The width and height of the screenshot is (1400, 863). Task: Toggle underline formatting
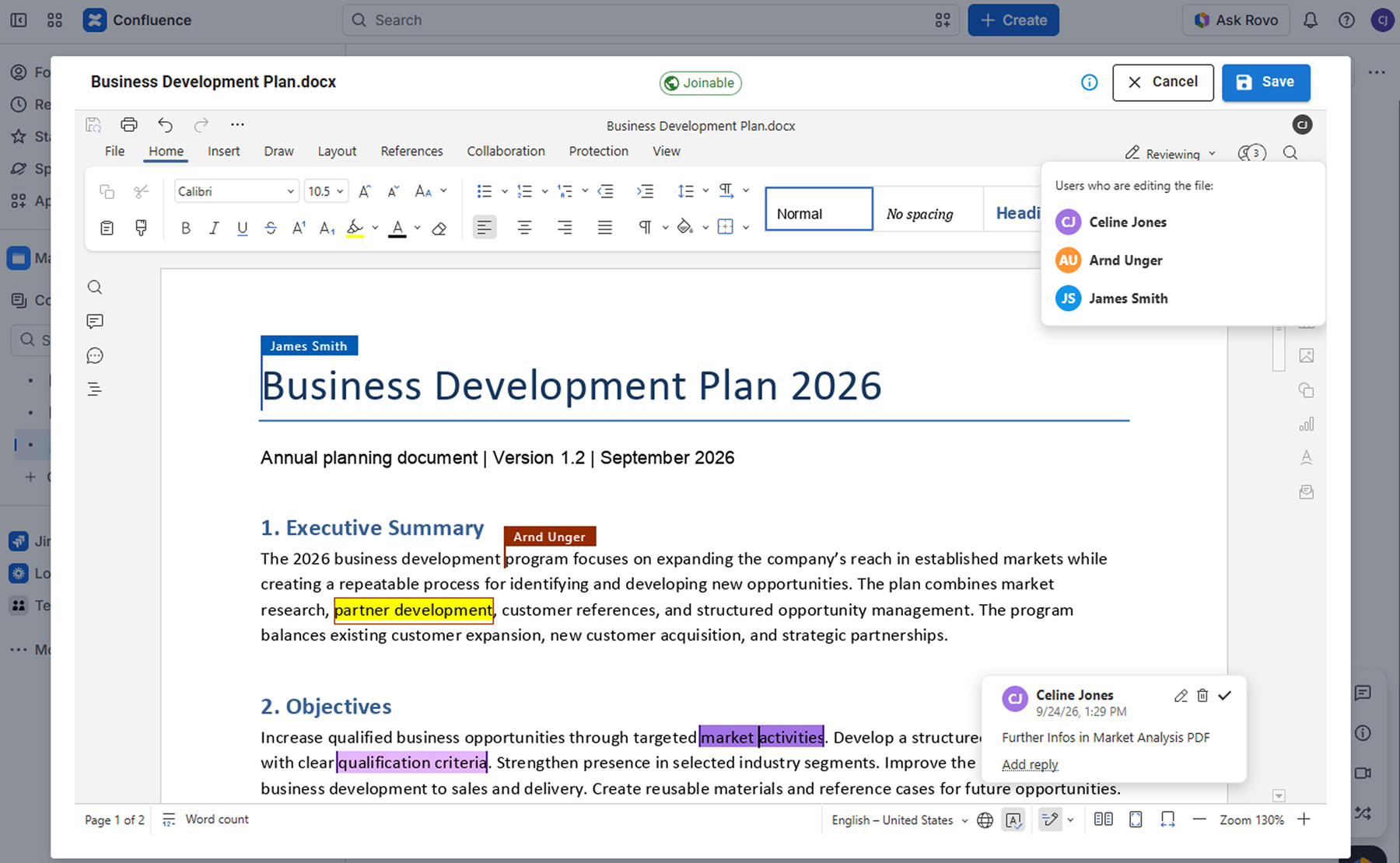pos(242,228)
